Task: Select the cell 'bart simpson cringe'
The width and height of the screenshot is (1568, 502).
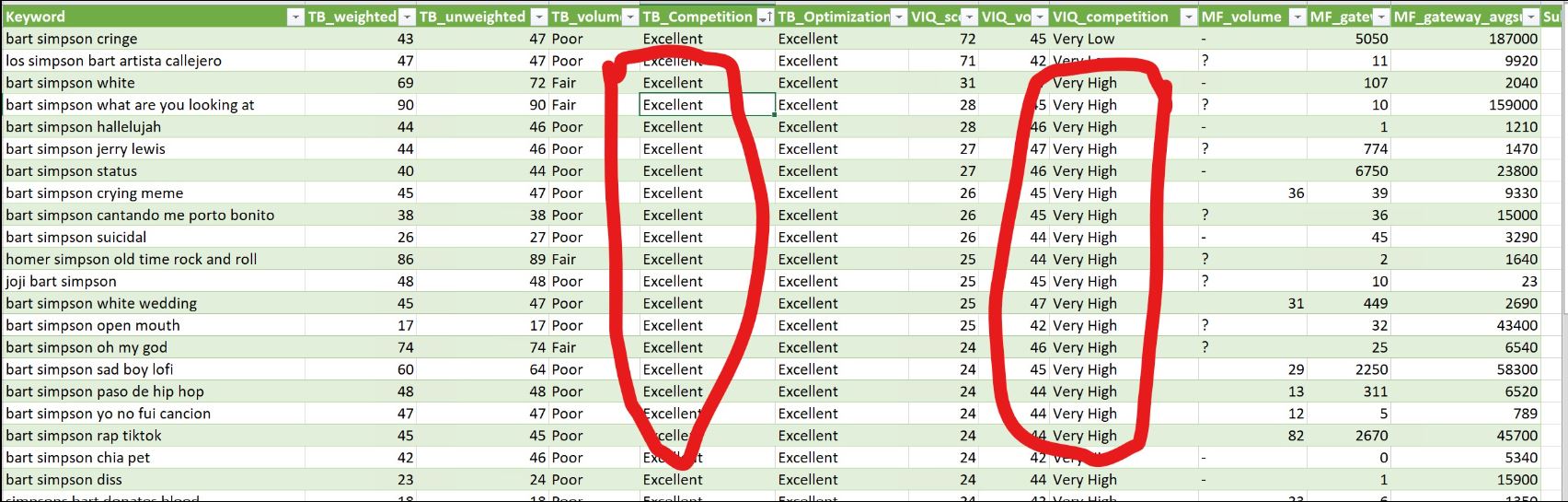Action: 154,39
